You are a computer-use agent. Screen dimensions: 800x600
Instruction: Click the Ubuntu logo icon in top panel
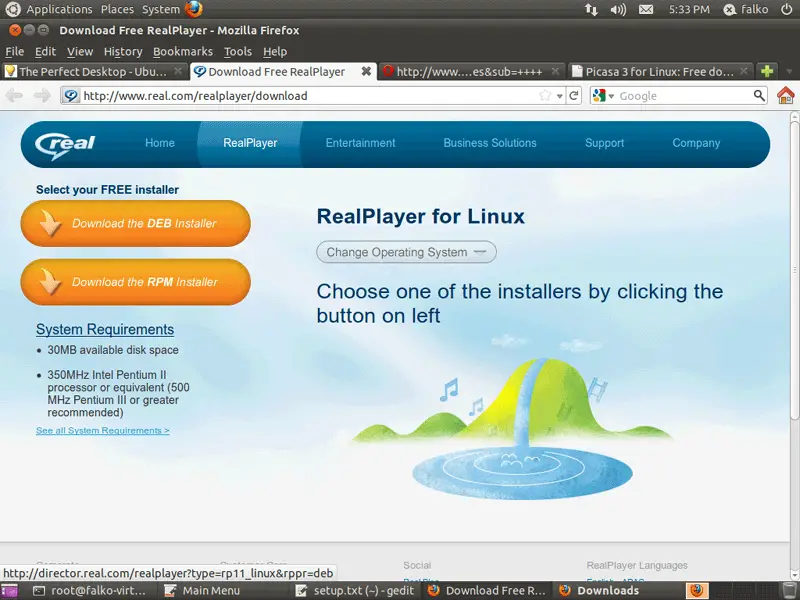13,9
